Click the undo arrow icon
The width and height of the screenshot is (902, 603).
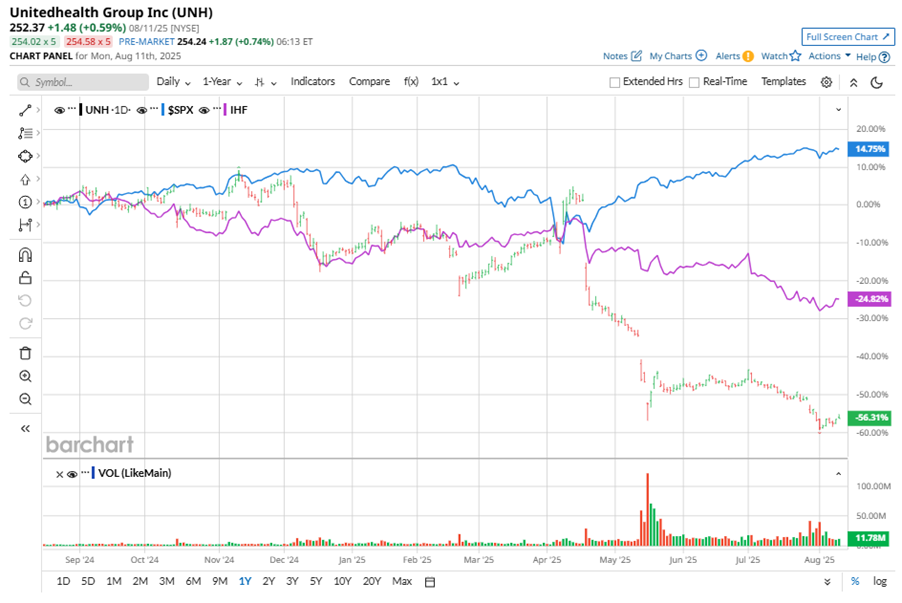pyautogui.click(x=25, y=300)
